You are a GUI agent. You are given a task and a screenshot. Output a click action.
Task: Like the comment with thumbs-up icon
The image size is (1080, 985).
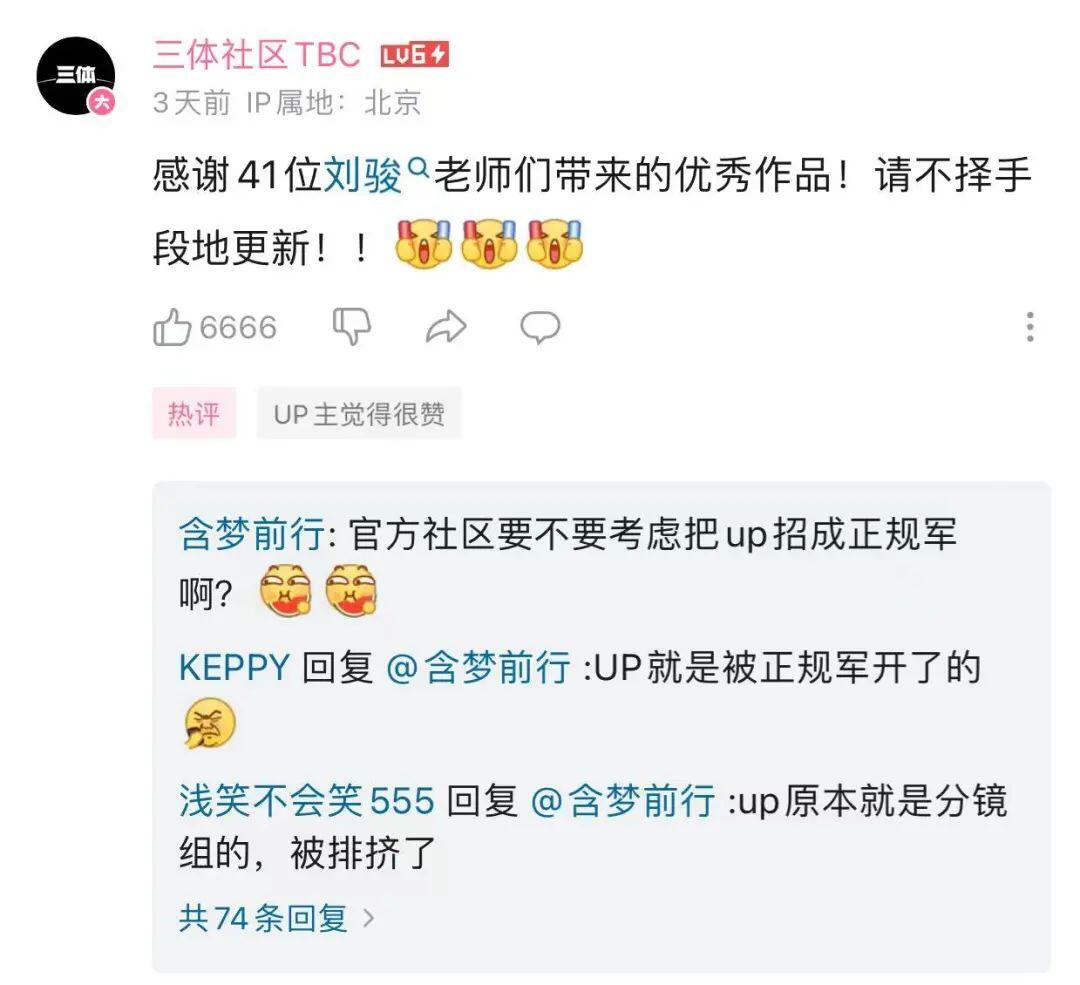click(172, 326)
